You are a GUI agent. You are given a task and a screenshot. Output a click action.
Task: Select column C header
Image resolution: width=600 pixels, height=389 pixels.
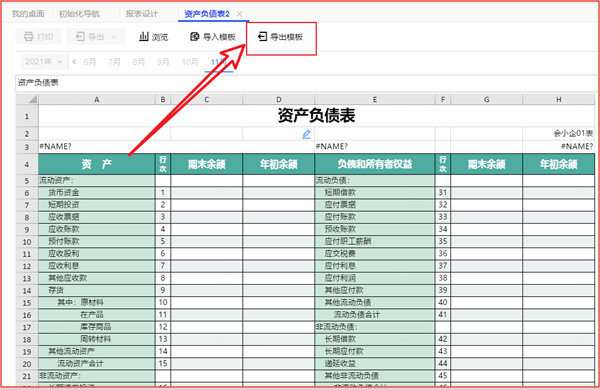[x=207, y=99]
